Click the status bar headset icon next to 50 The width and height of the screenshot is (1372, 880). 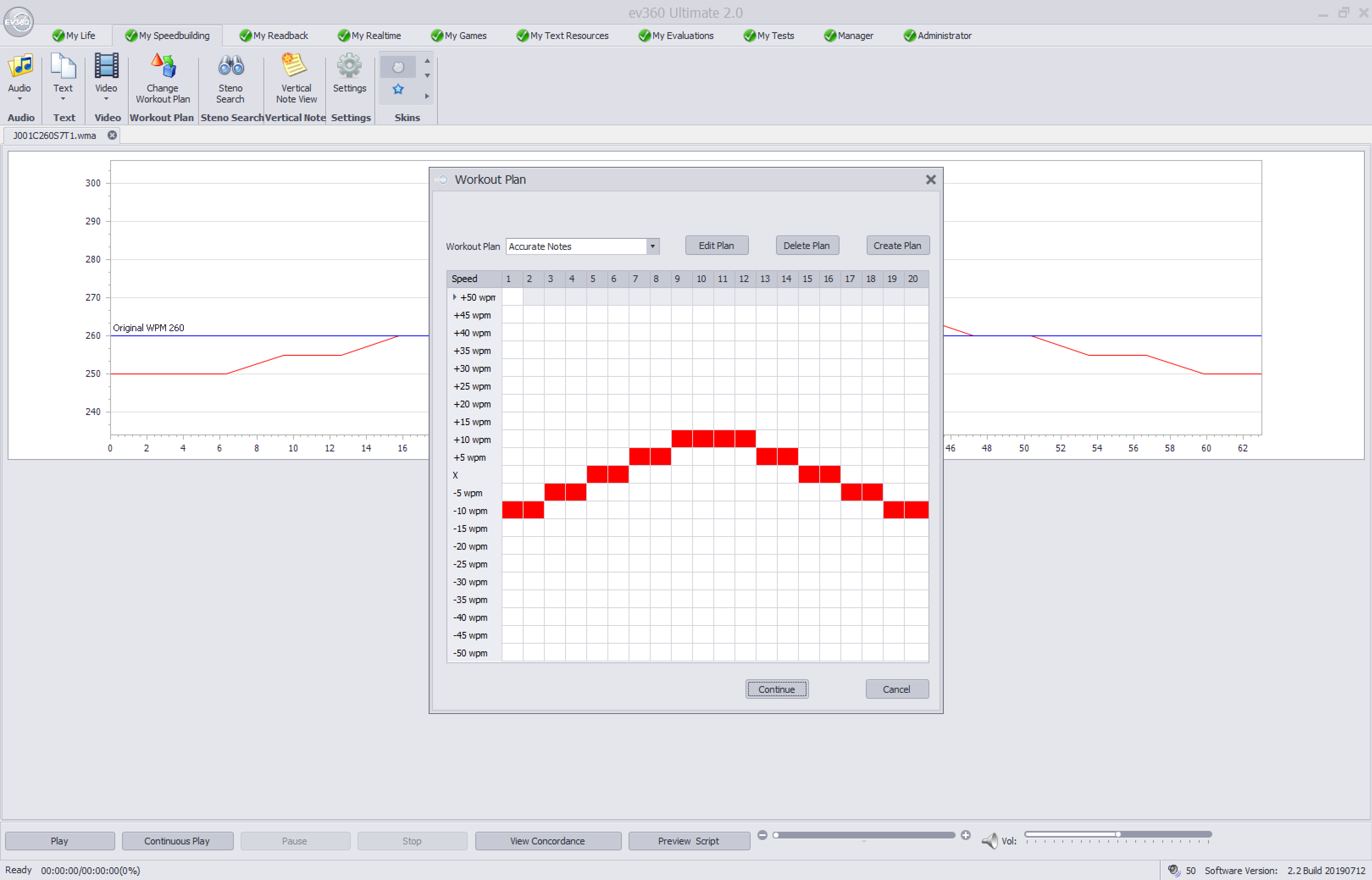click(1174, 870)
